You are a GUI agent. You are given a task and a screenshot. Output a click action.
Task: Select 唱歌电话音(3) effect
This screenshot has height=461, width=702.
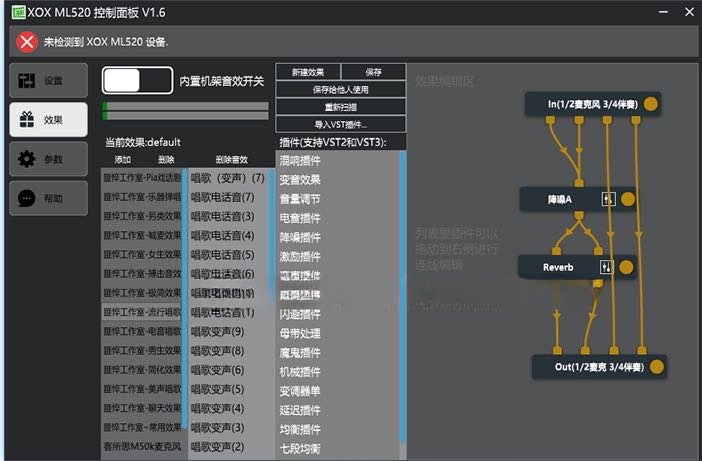pos(228,217)
